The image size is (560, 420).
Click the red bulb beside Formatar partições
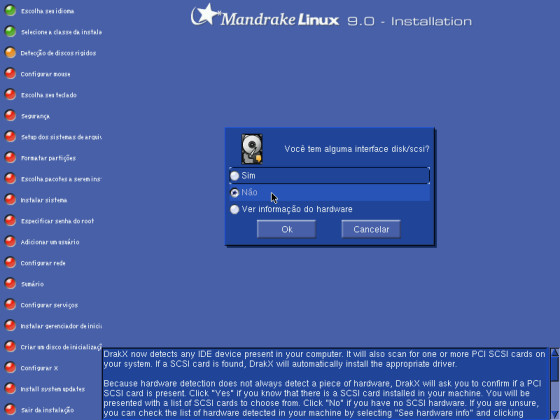tap(10, 158)
